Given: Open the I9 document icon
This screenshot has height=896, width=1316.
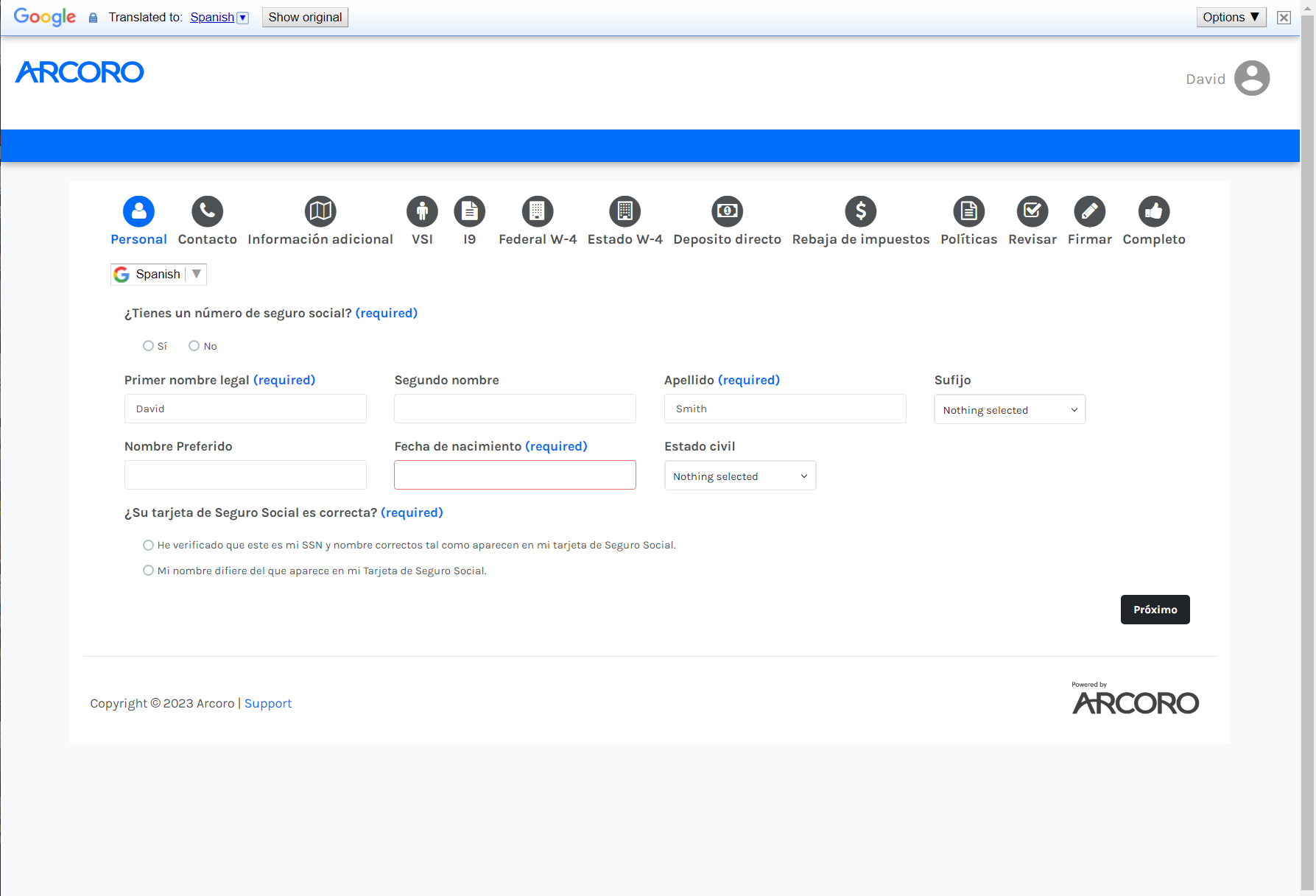Looking at the screenshot, I should coord(470,211).
